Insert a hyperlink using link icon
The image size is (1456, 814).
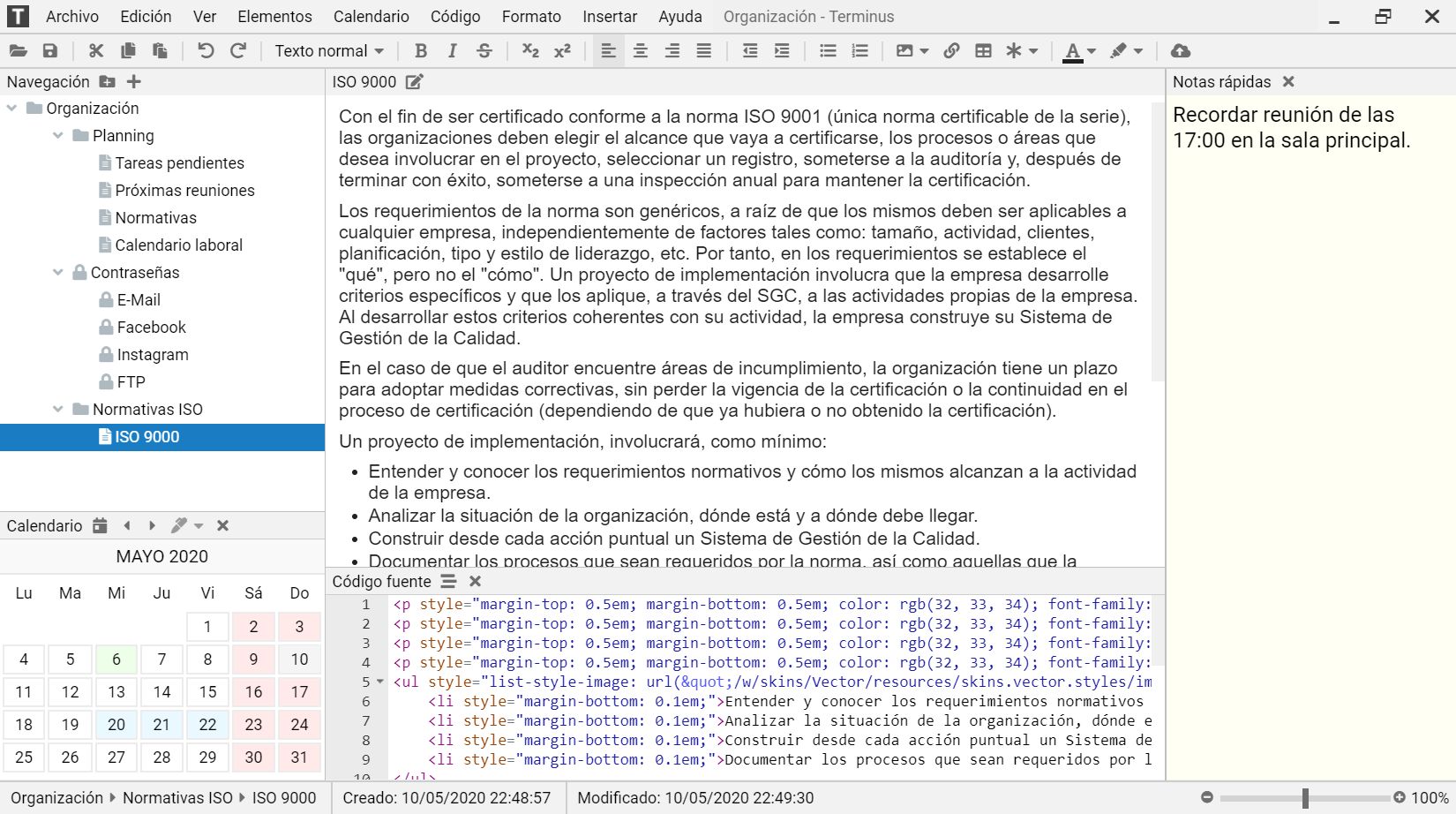pyautogui.click(x=951, y=51)
